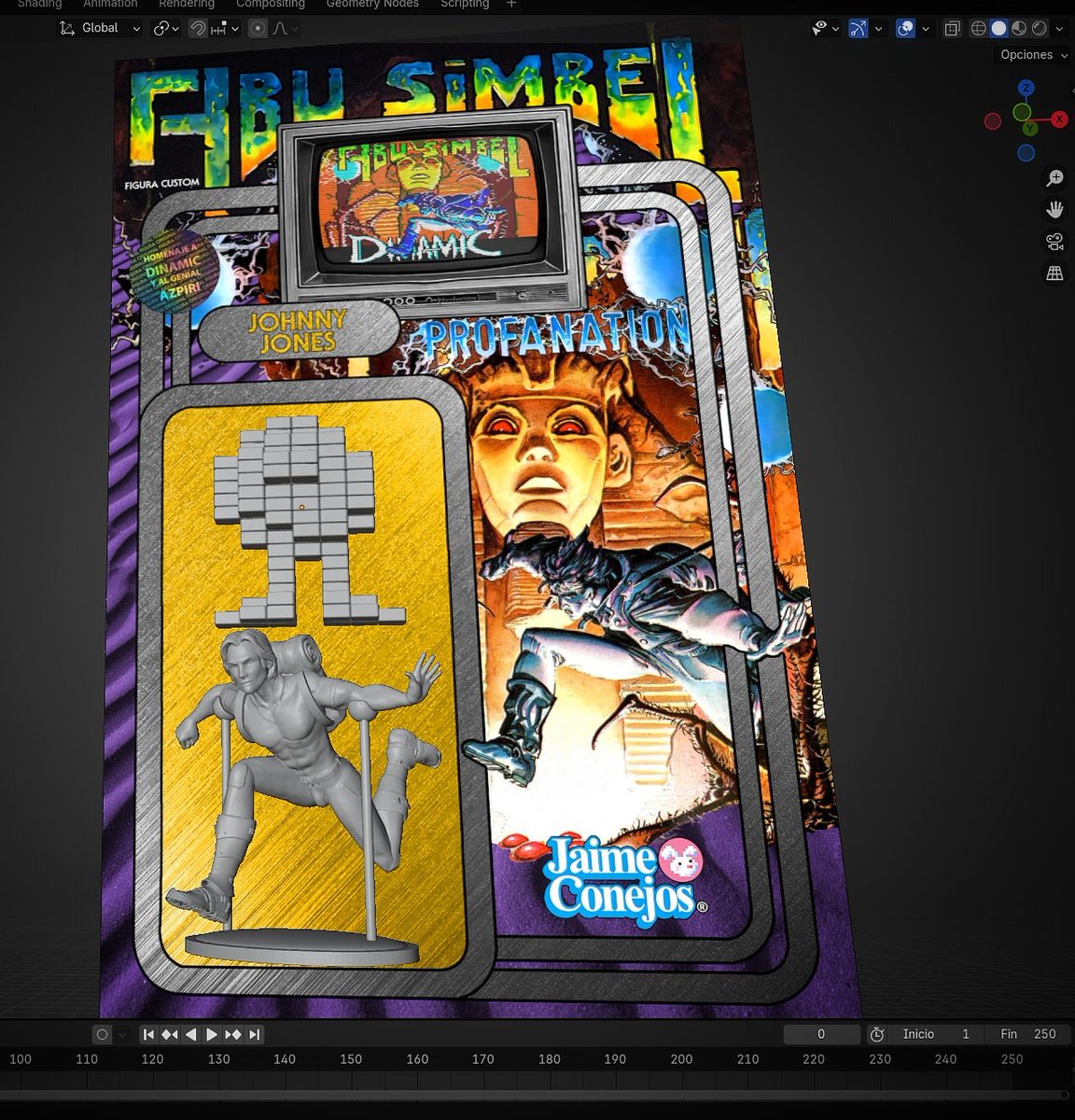Open the Scripting workspace tab
The width and height of the screenshot is (1075, 1120).
coord(465,4)
